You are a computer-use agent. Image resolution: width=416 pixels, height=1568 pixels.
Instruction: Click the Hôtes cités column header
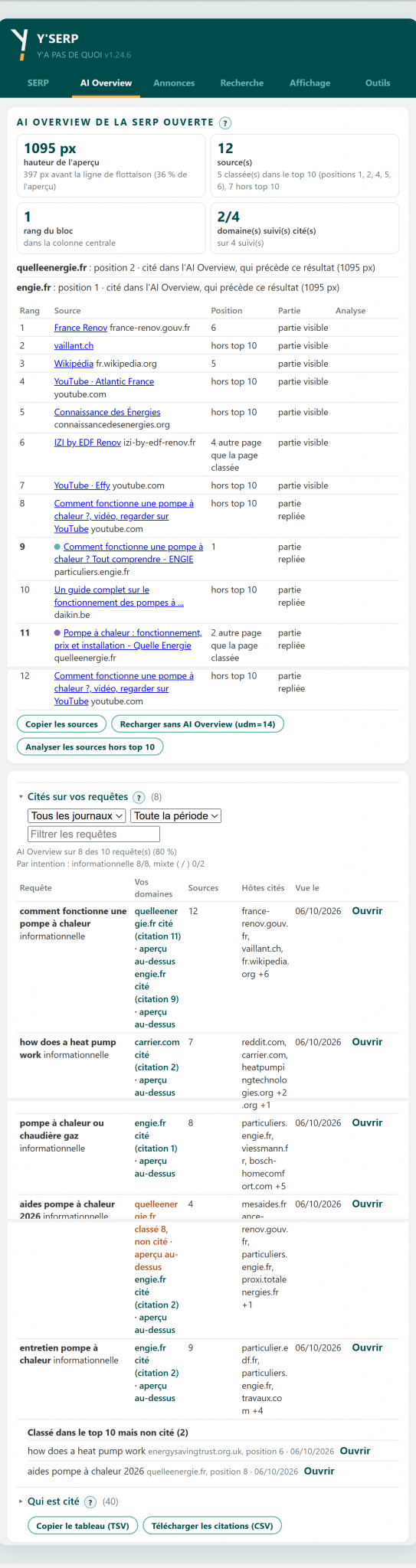[x=263, y=888]
